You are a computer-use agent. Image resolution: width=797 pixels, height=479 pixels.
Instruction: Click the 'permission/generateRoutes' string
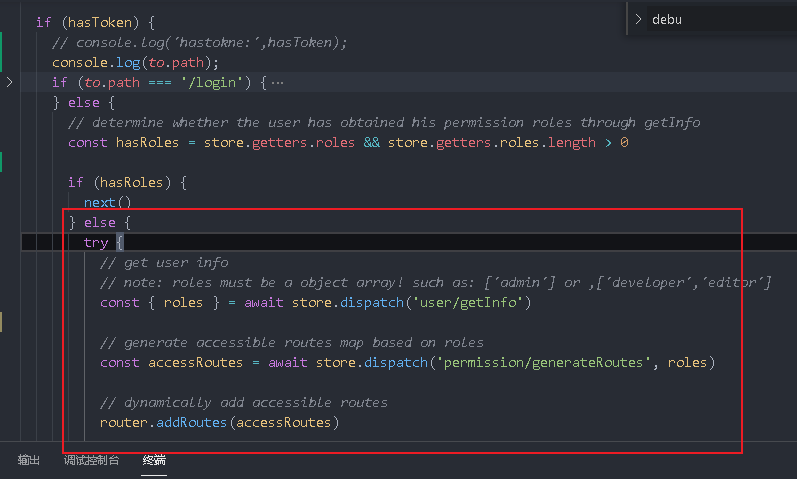[x=543, y=363]
